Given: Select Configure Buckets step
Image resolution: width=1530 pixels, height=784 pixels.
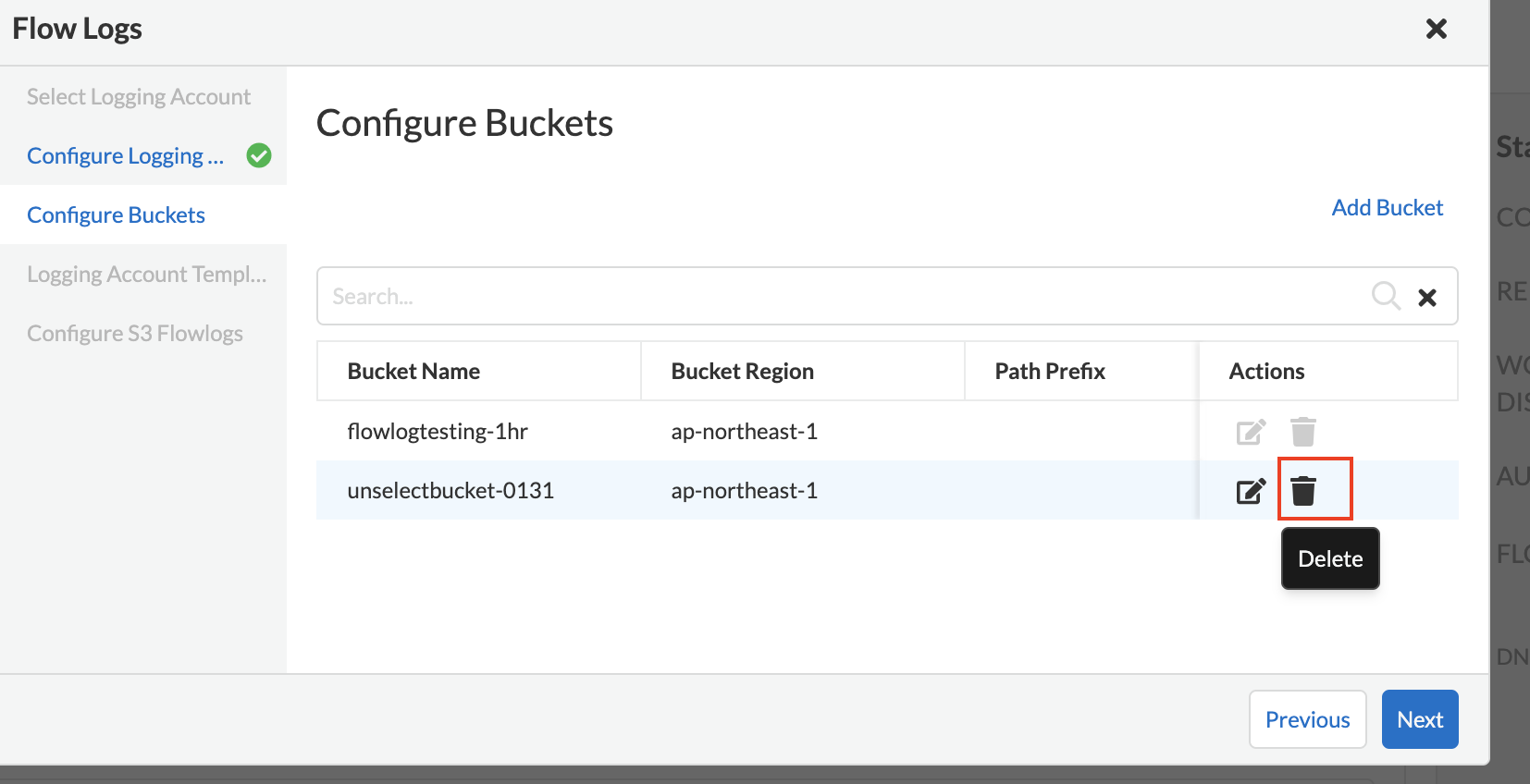Looking at the screenshot, I should pyautogui.click(x=116, y=214).
